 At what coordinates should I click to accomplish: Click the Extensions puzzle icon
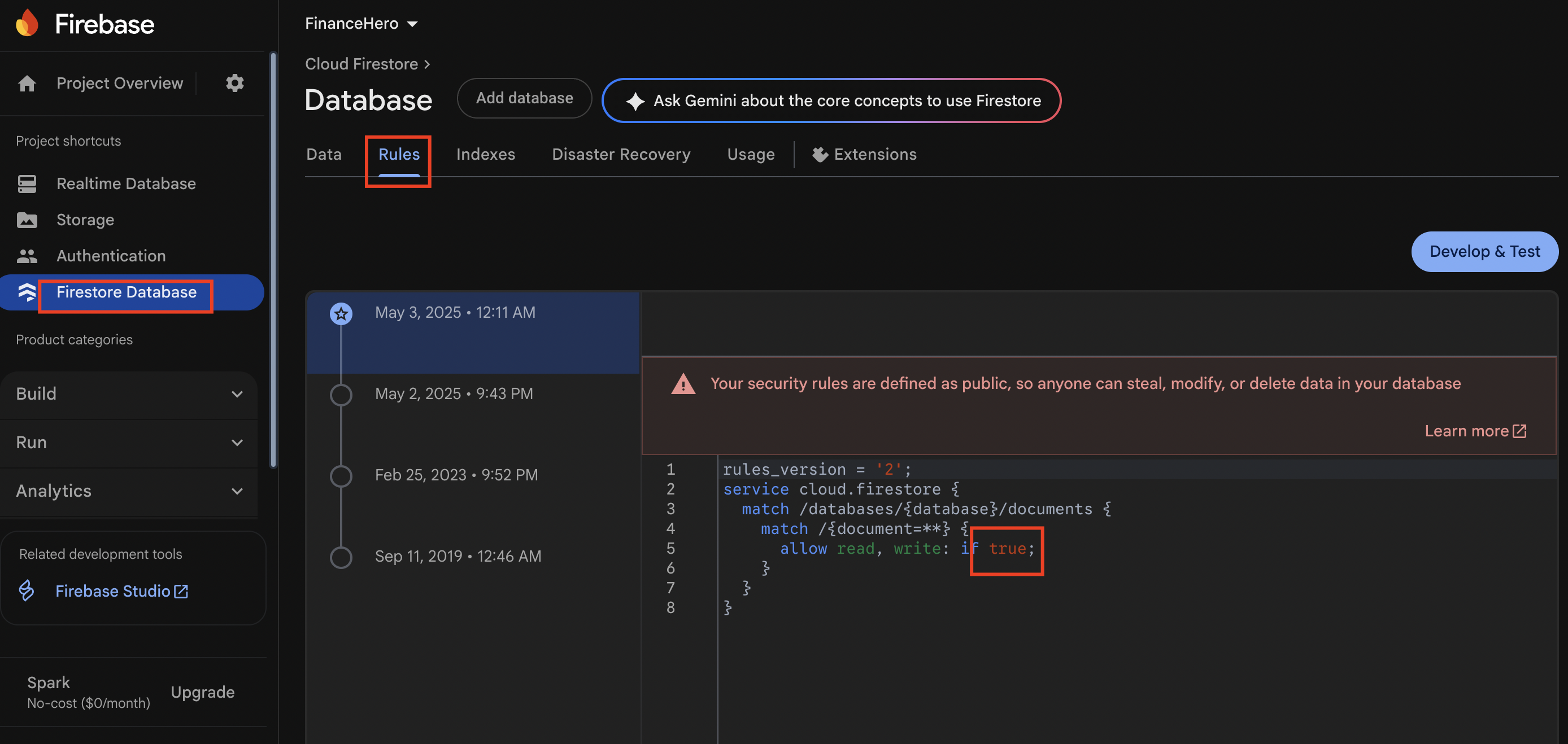point(820,155)
